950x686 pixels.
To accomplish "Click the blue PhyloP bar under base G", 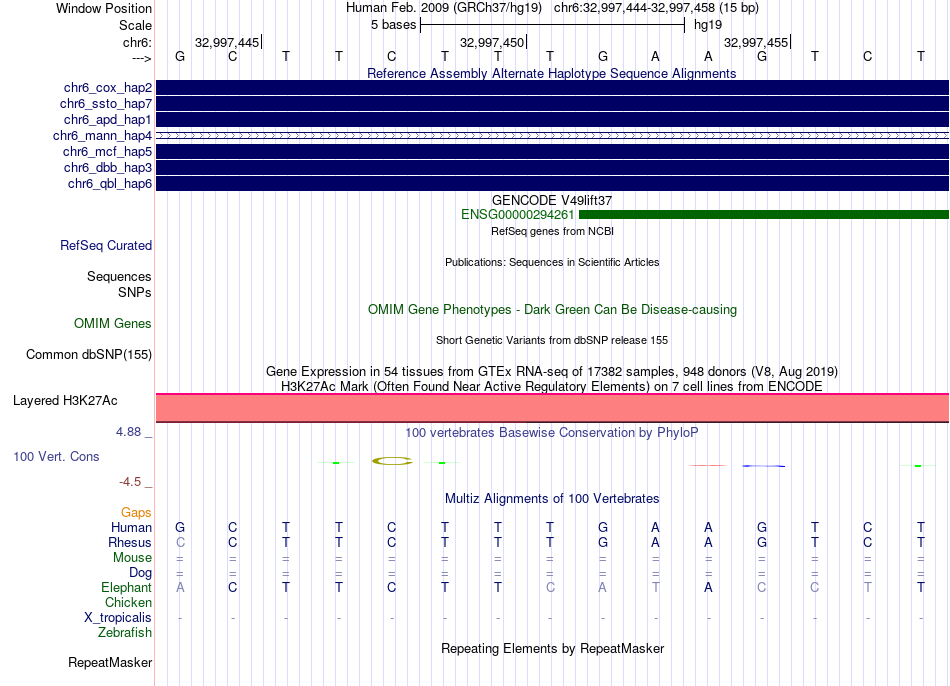I will 763,466.
